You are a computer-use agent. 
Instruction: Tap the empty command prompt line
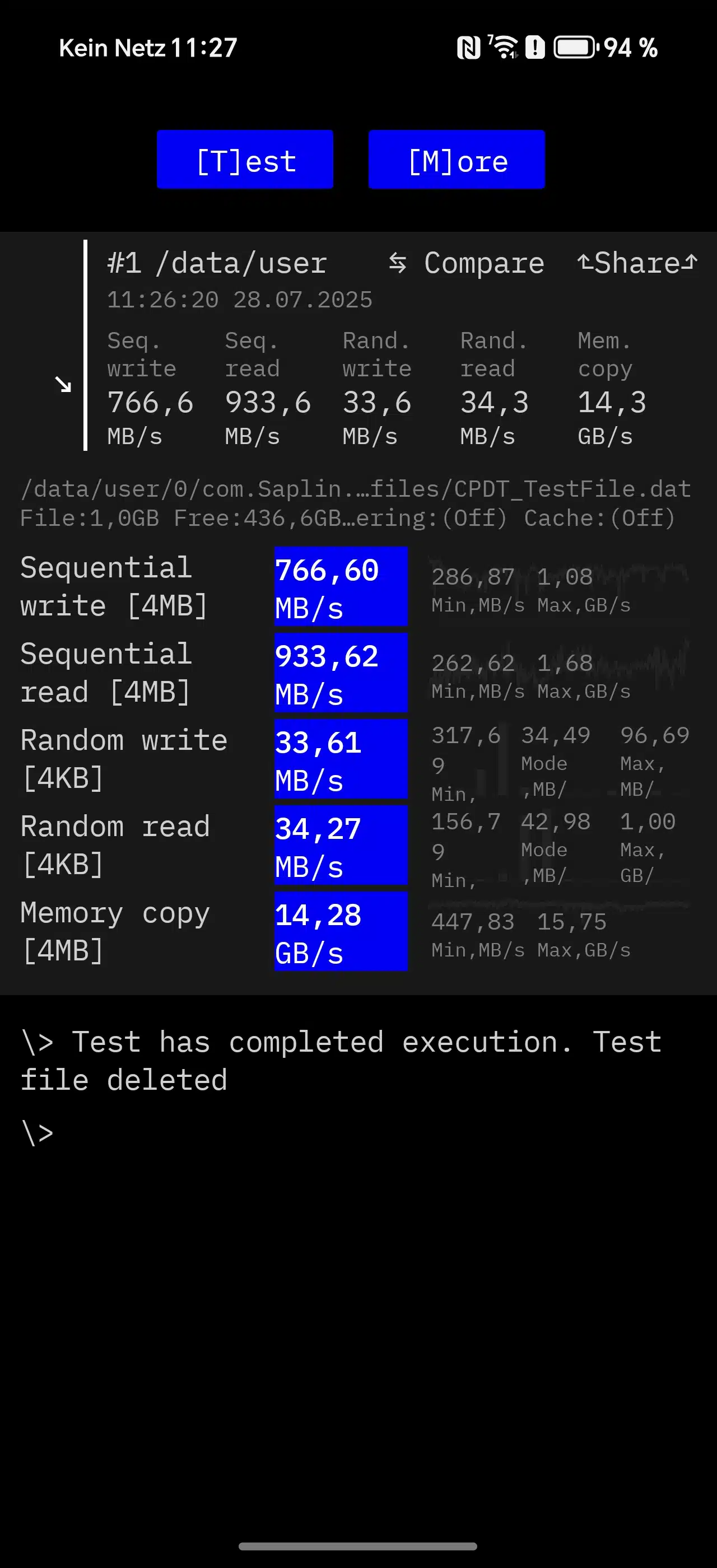[358, 1133]
